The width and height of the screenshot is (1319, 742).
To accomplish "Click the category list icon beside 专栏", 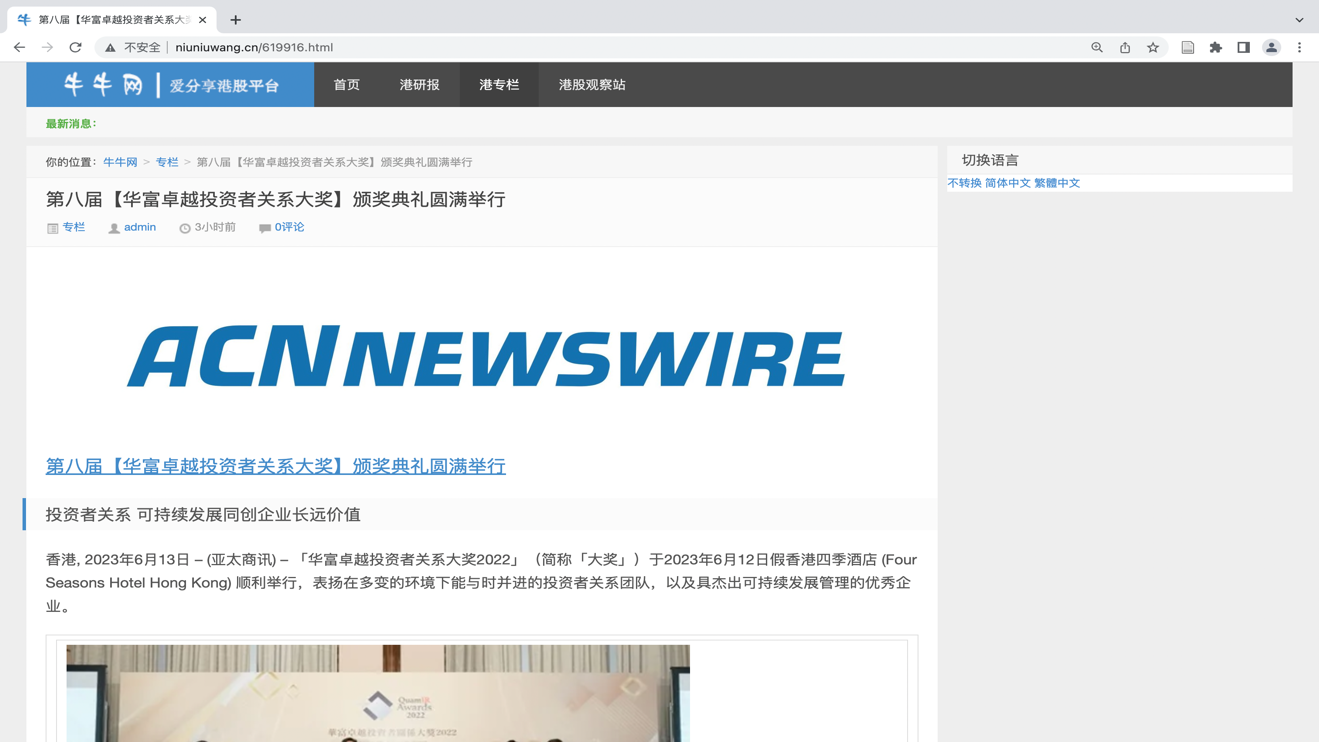I will coord(53,228).
